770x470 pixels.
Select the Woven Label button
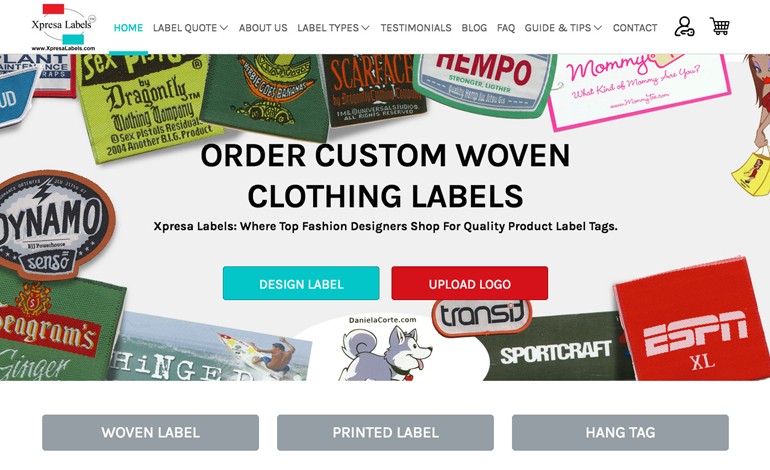[150, 433]
